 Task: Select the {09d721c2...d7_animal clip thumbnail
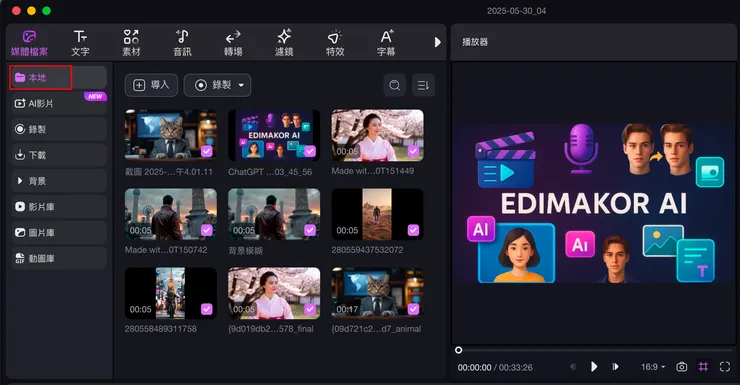378,293
